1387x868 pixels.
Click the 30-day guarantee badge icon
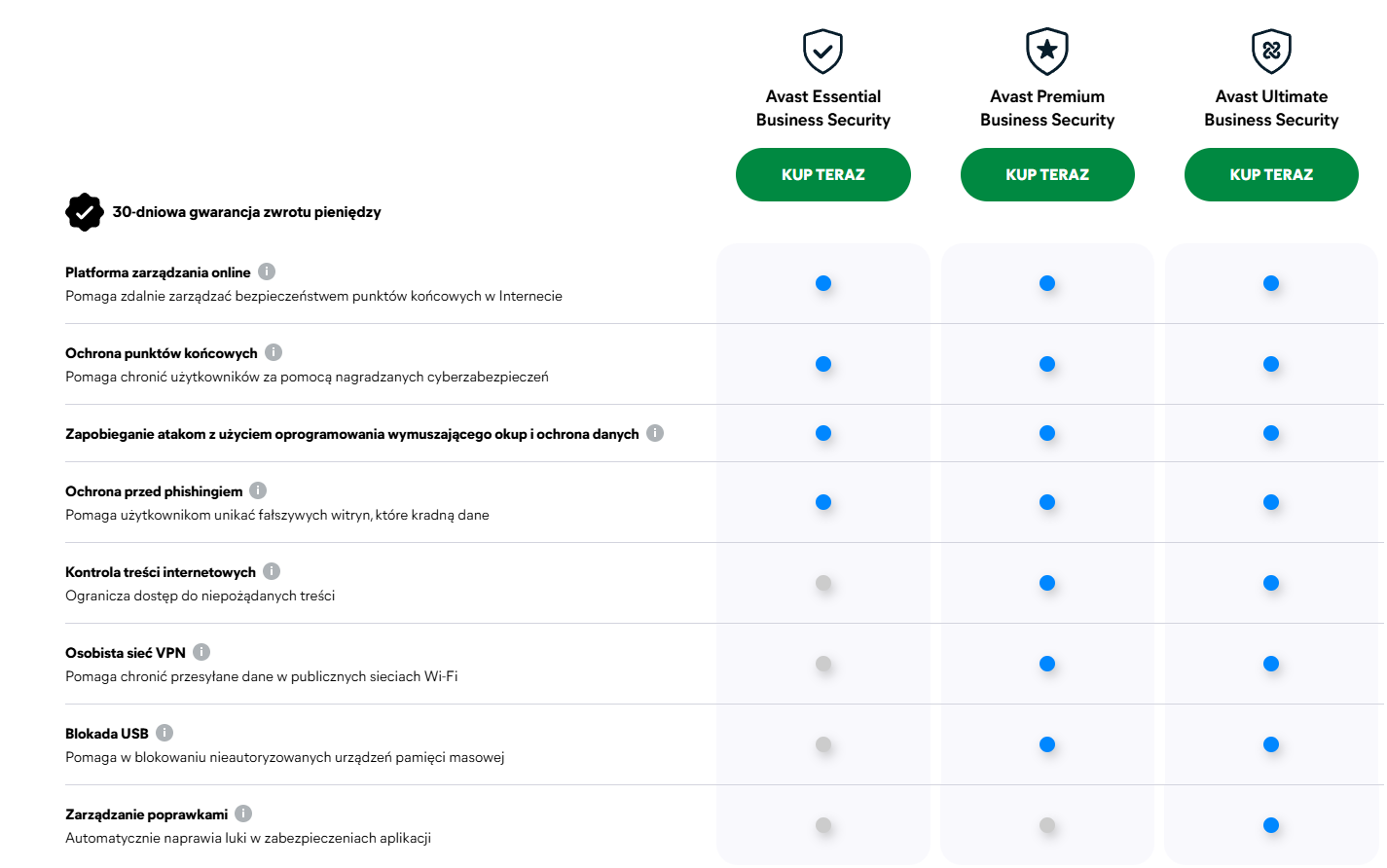[85, 212]
